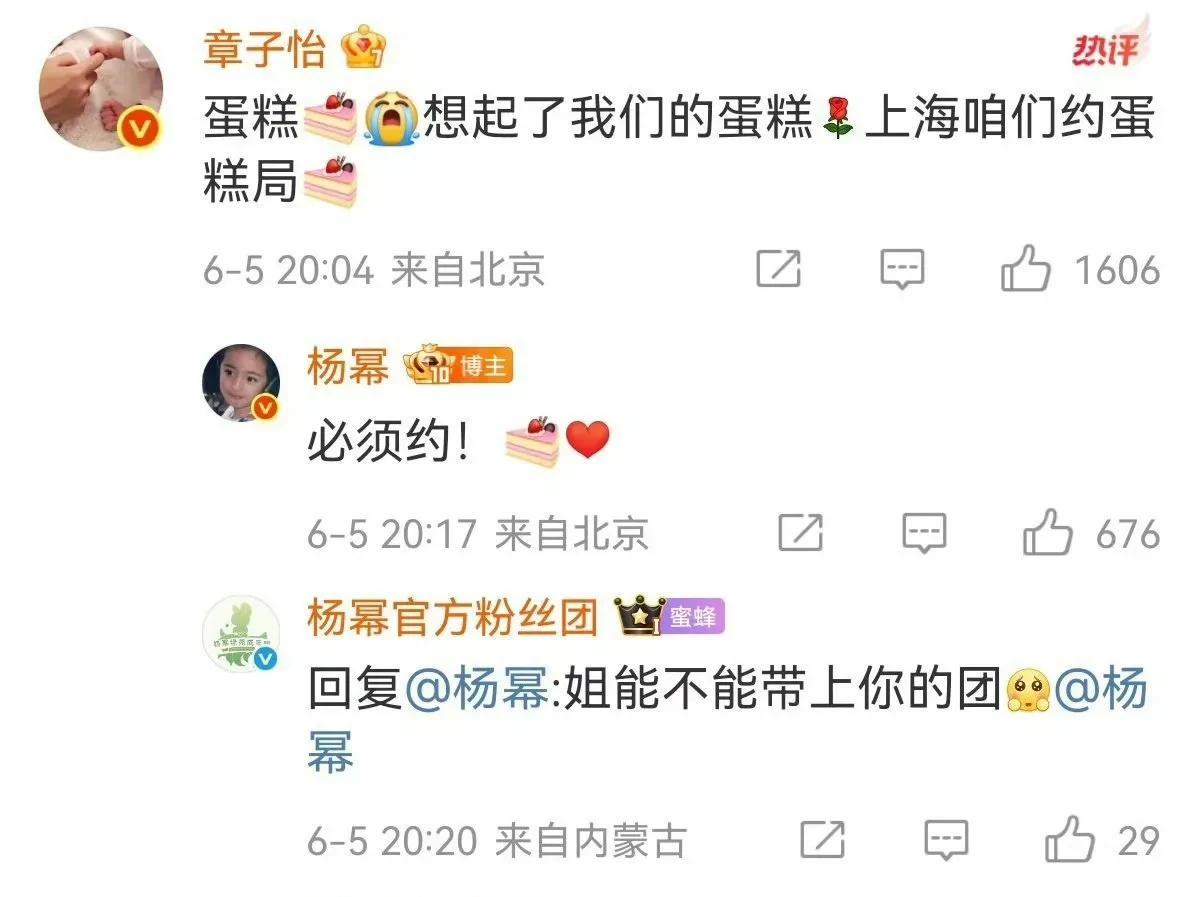Forward 杨幂's reply using share icon

tap(800, 533)
